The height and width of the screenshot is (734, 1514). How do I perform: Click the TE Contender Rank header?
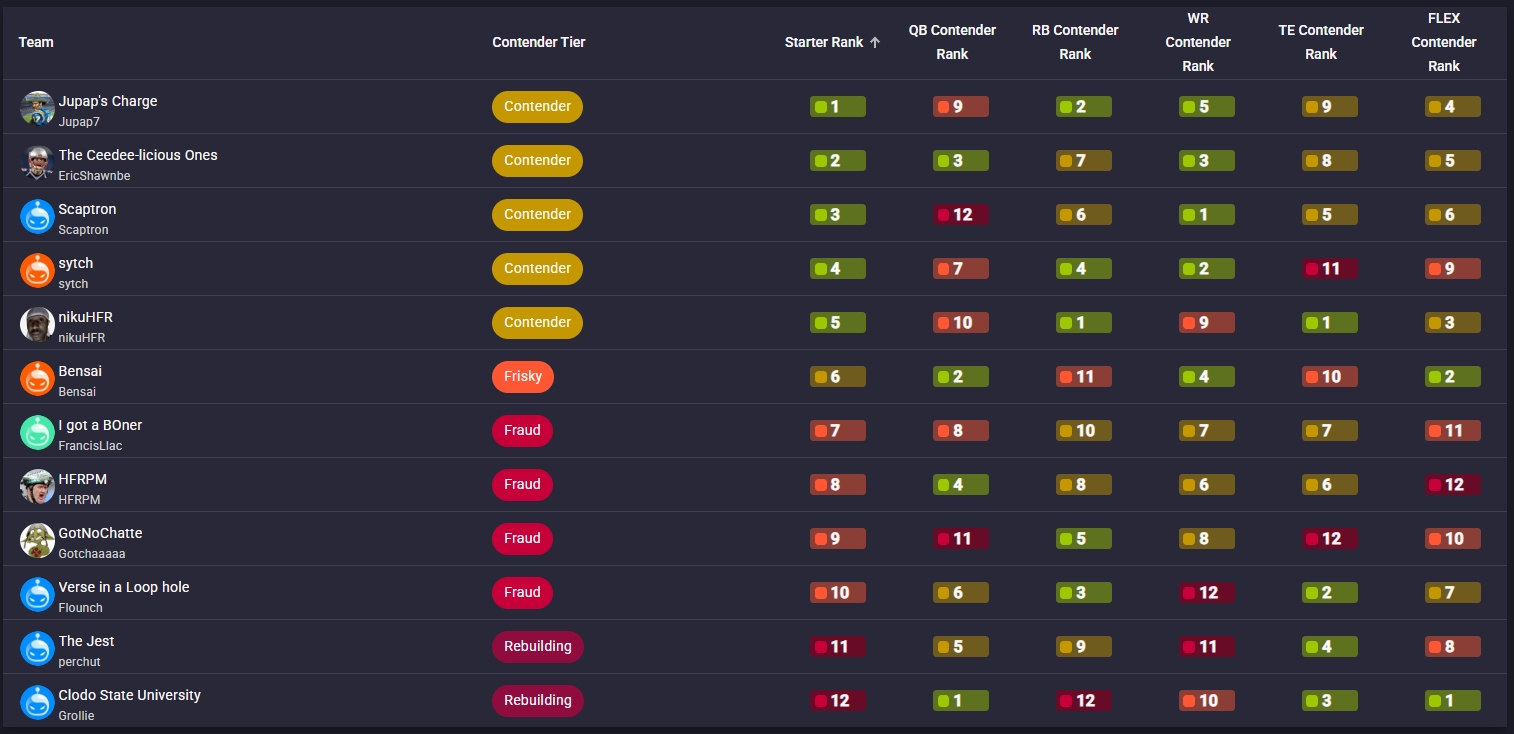point(1321,42)
